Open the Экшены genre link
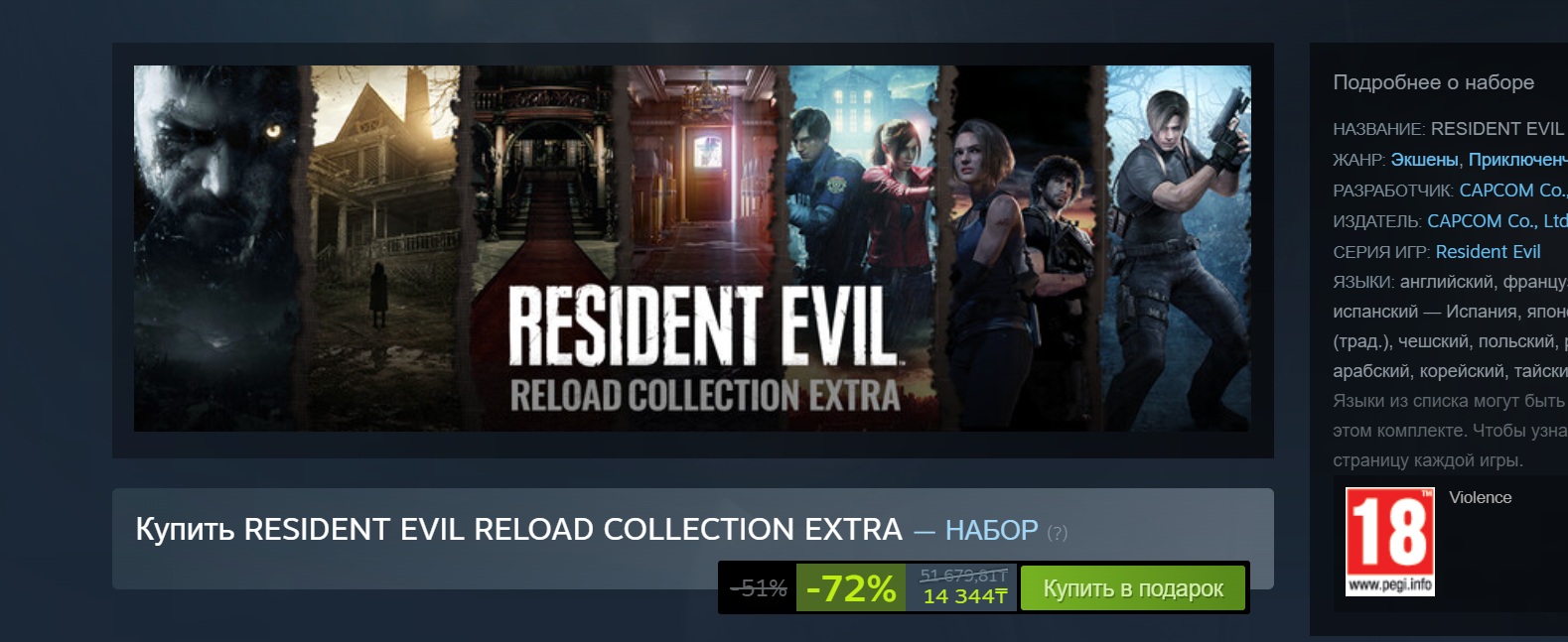 (x=1425, y=160)
